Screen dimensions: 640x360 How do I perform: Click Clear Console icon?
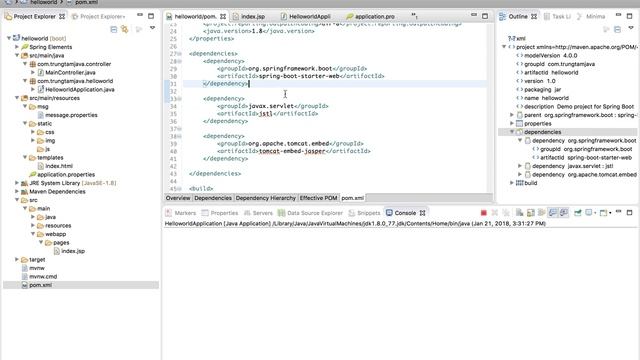[x=520, y=213]
